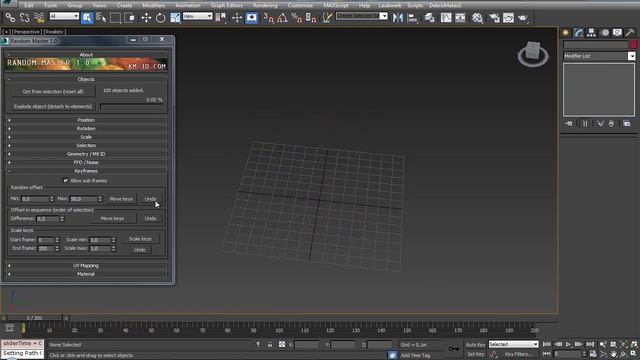640x360 pixels.
Task: Toggle Allow sub-frames checkbox
Action: [x=65, y=180]
